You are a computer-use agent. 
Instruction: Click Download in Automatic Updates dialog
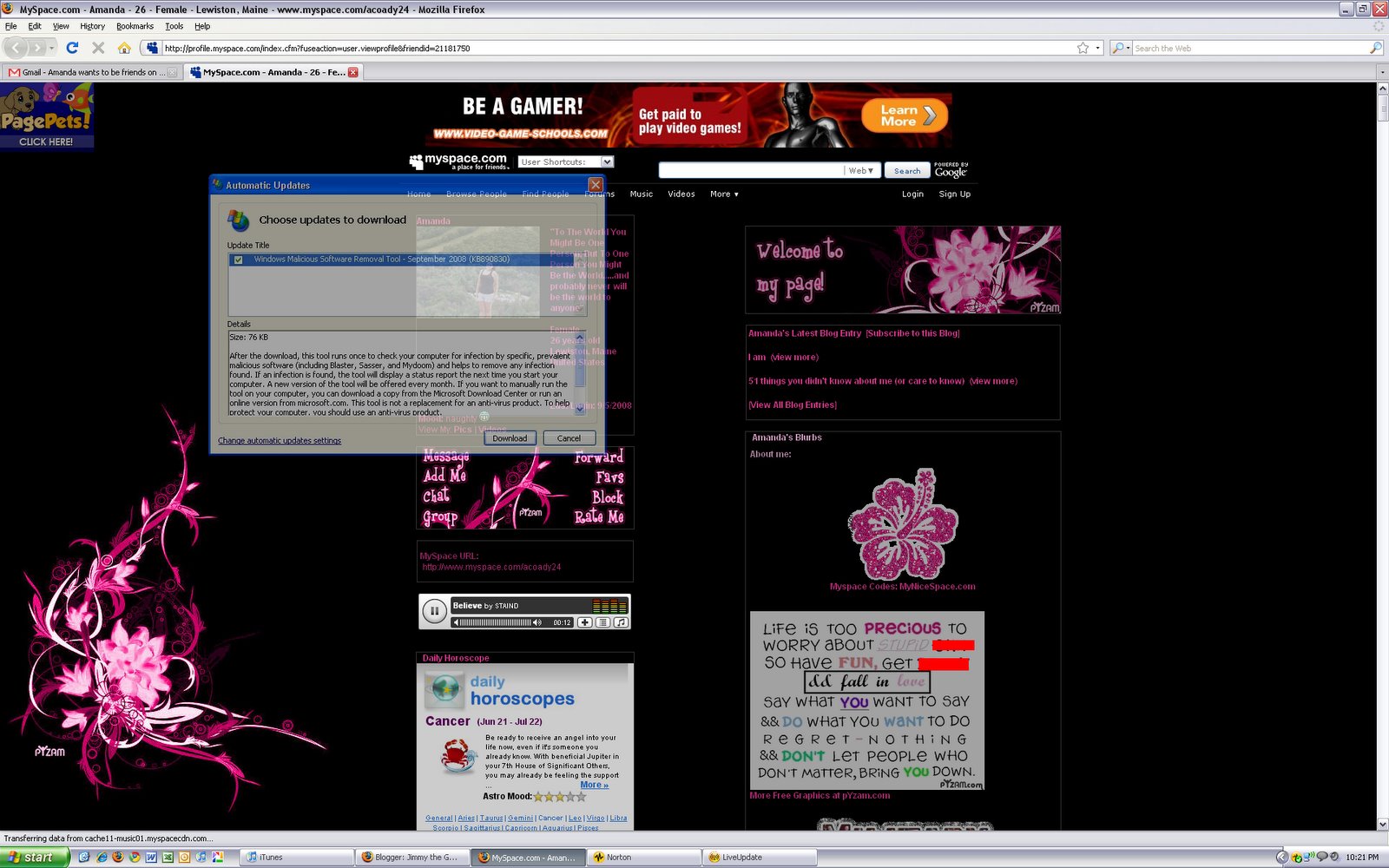click(510, 438)
